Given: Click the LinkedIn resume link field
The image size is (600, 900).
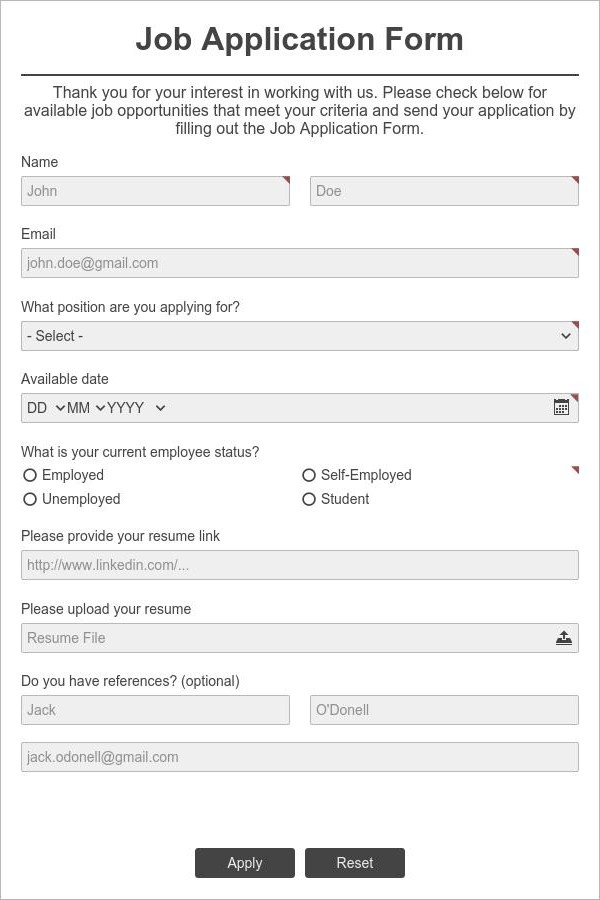Looking at the screenshot, I should [300, 564].
